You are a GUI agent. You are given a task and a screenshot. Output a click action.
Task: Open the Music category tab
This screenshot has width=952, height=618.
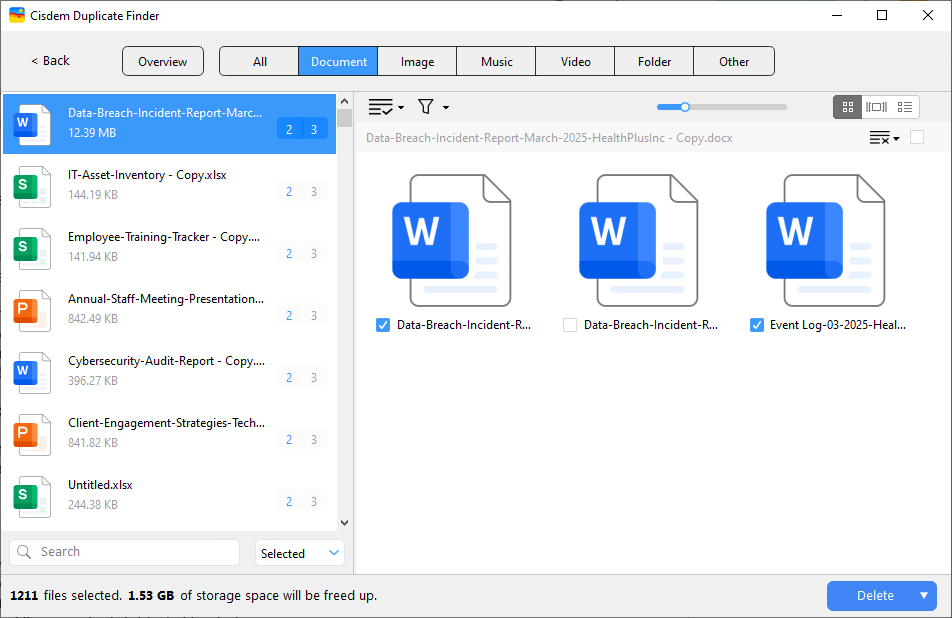pos(495,61)
